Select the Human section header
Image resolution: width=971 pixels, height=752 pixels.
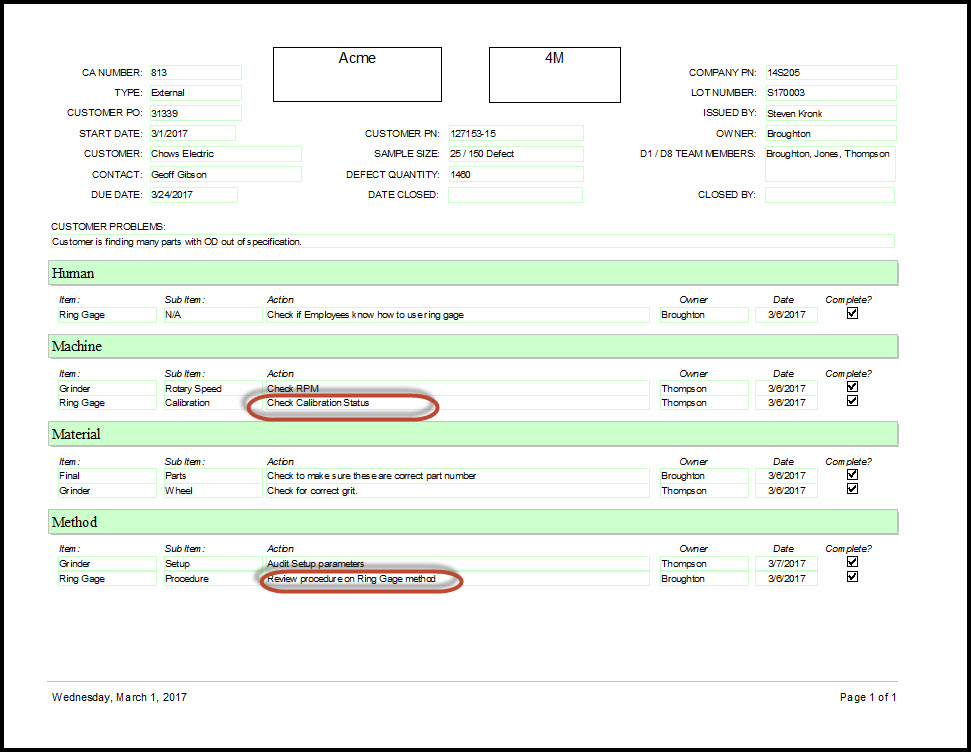point(473,273)
